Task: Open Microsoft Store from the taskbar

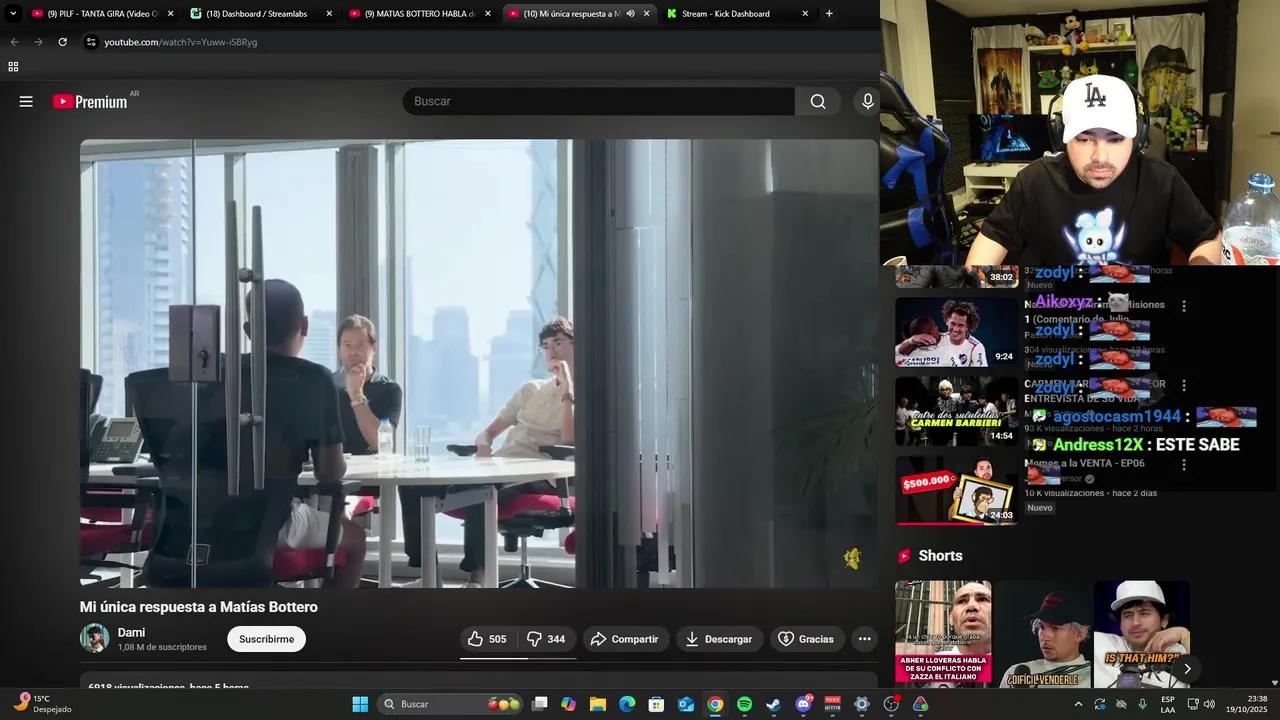Action: (x=657, y=704)
